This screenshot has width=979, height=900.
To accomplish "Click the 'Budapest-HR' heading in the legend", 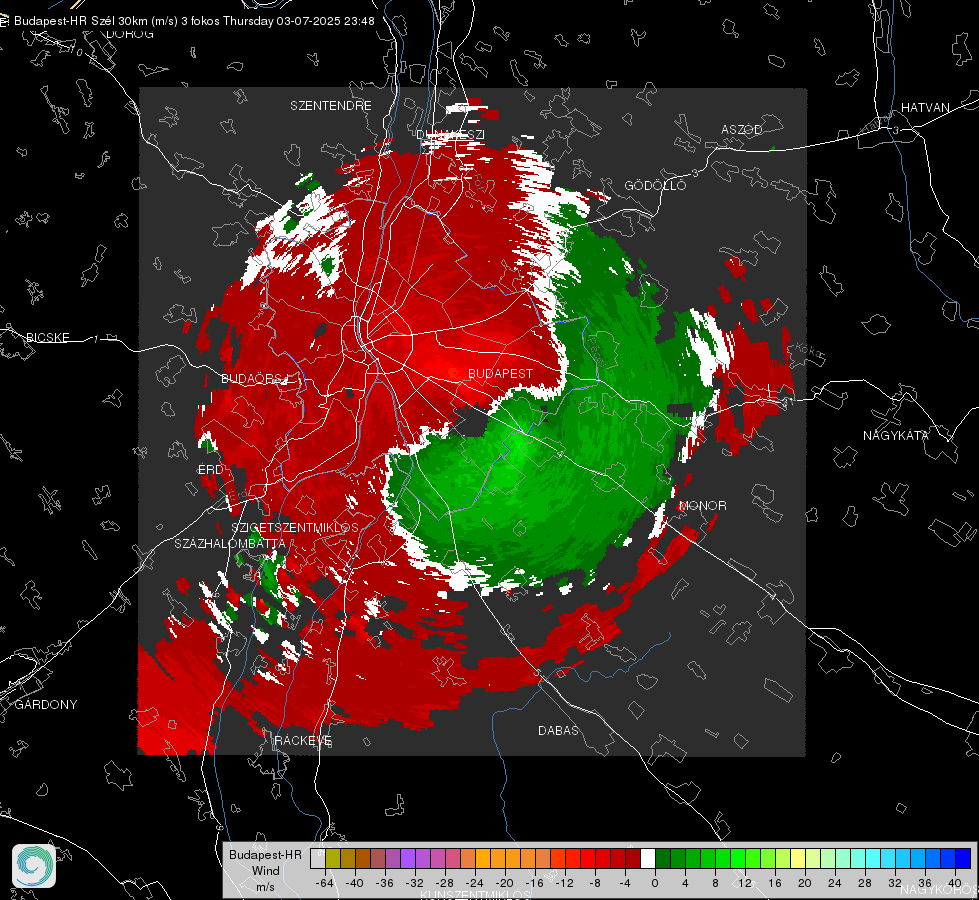I will pyautogui.click(x=265, y=854).
